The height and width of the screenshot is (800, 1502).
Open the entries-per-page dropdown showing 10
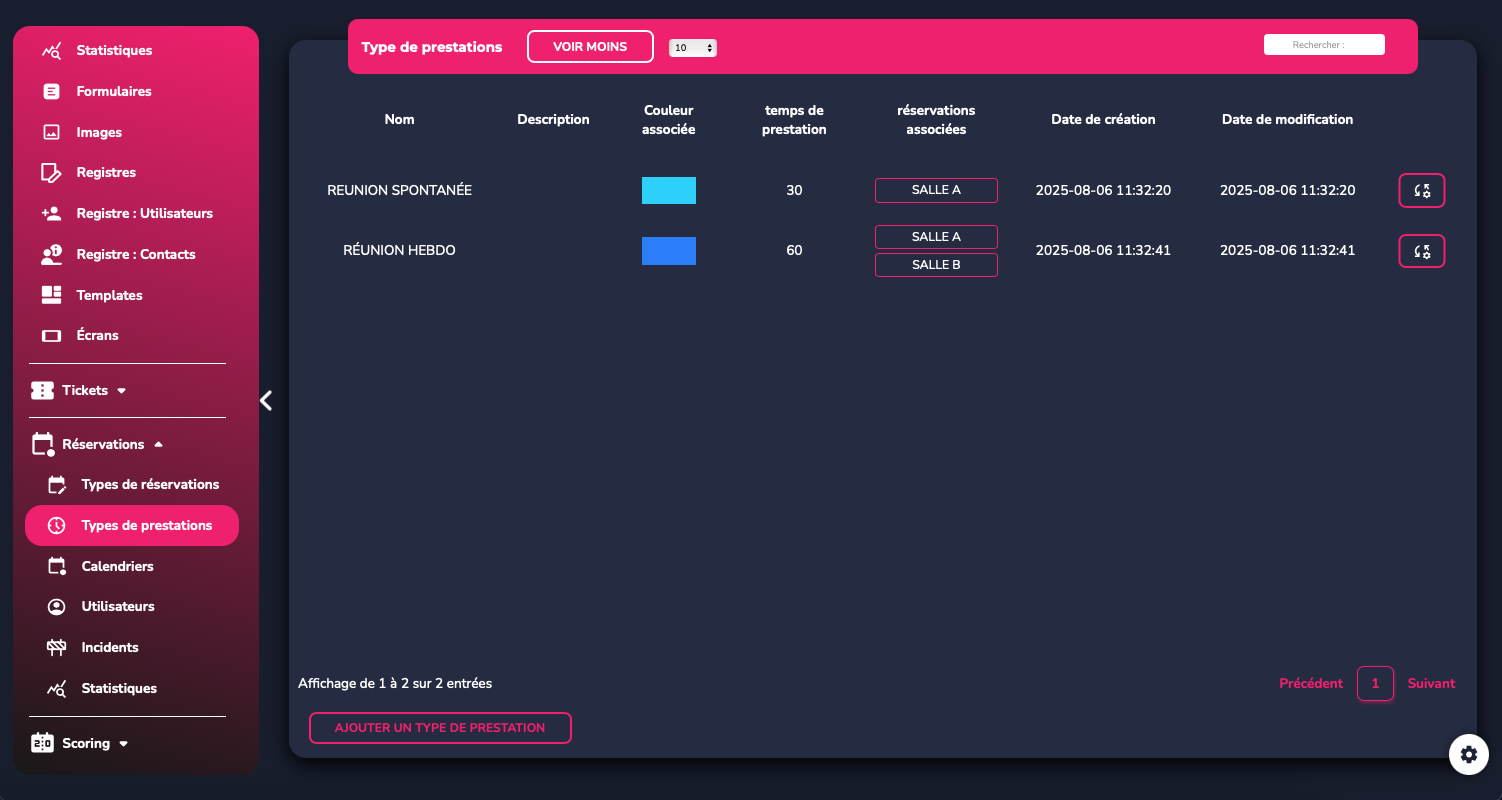pyautogui.click(x=692, y=48)
